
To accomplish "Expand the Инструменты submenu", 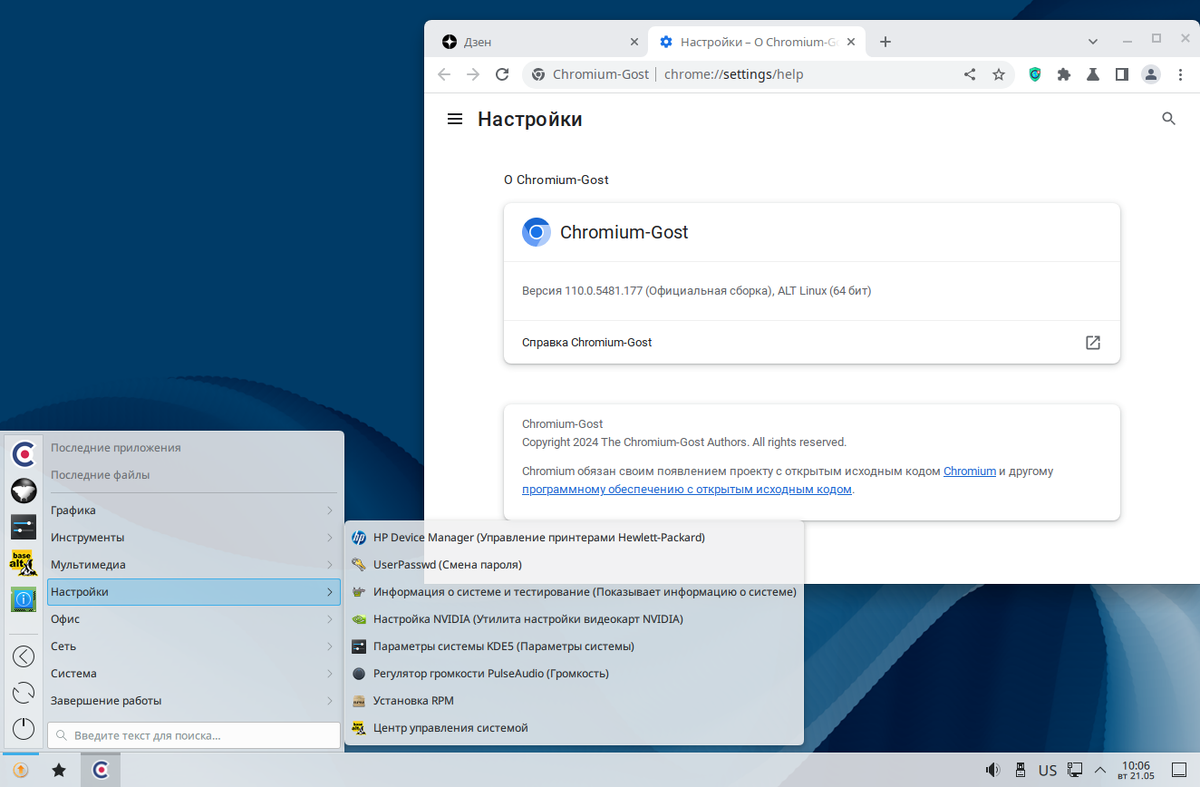I will click(193, 537).
